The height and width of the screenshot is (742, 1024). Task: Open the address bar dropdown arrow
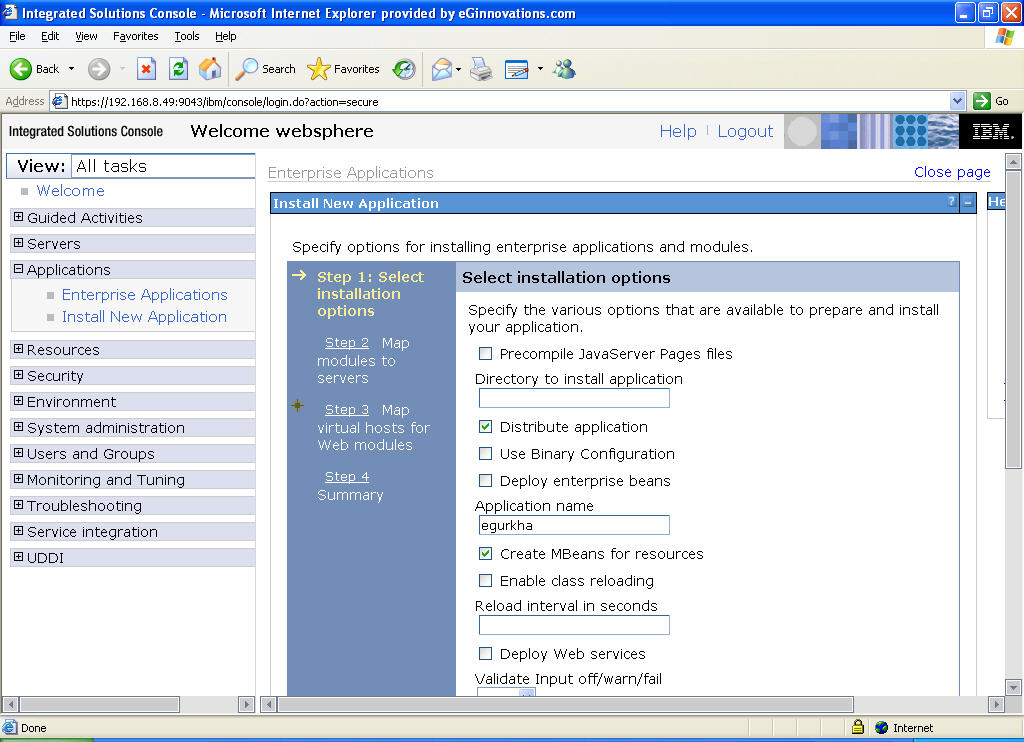pyautogui.click(x=957, y=101)
